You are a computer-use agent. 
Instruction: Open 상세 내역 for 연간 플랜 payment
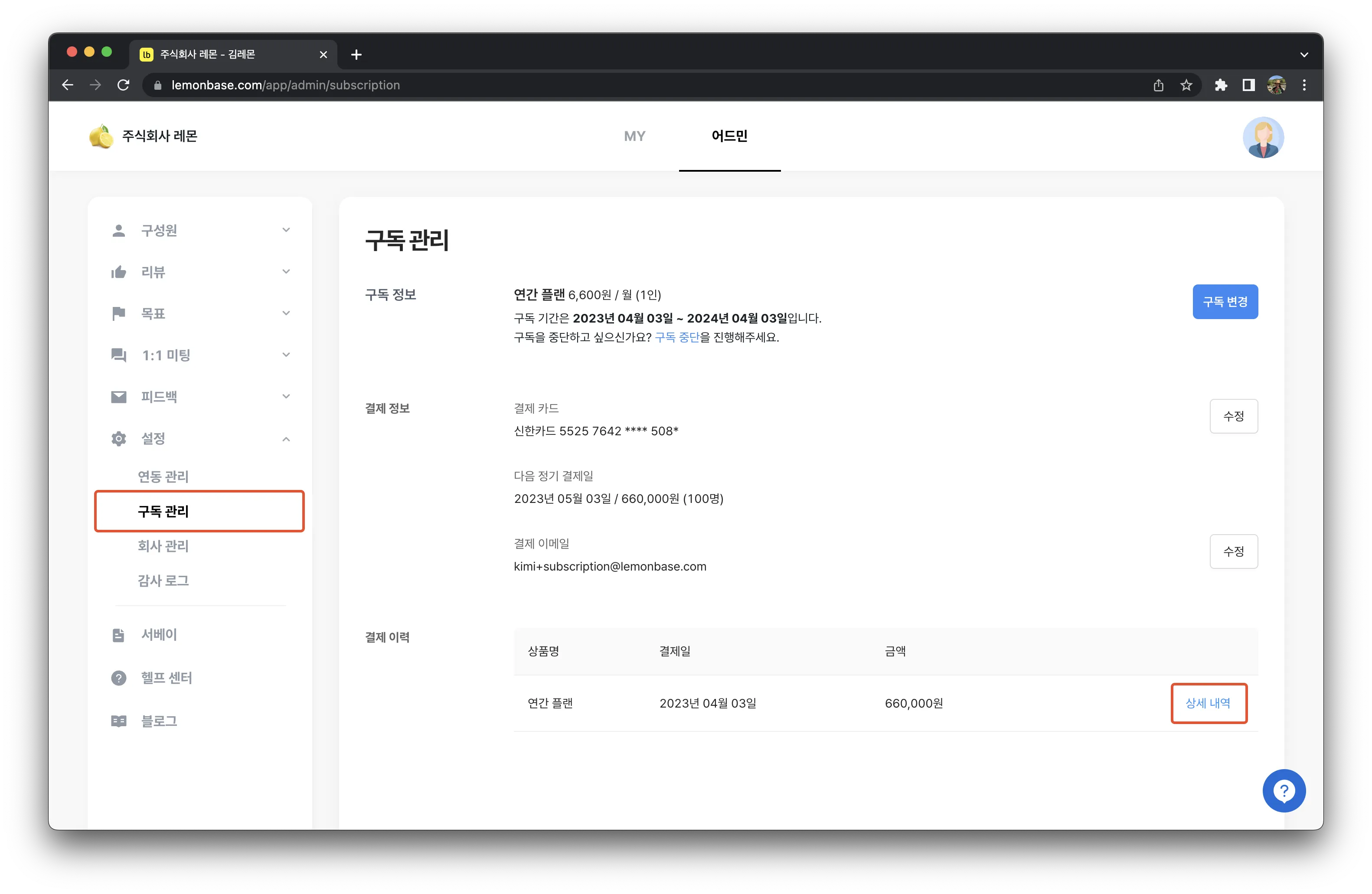(x=1208, y=703)
